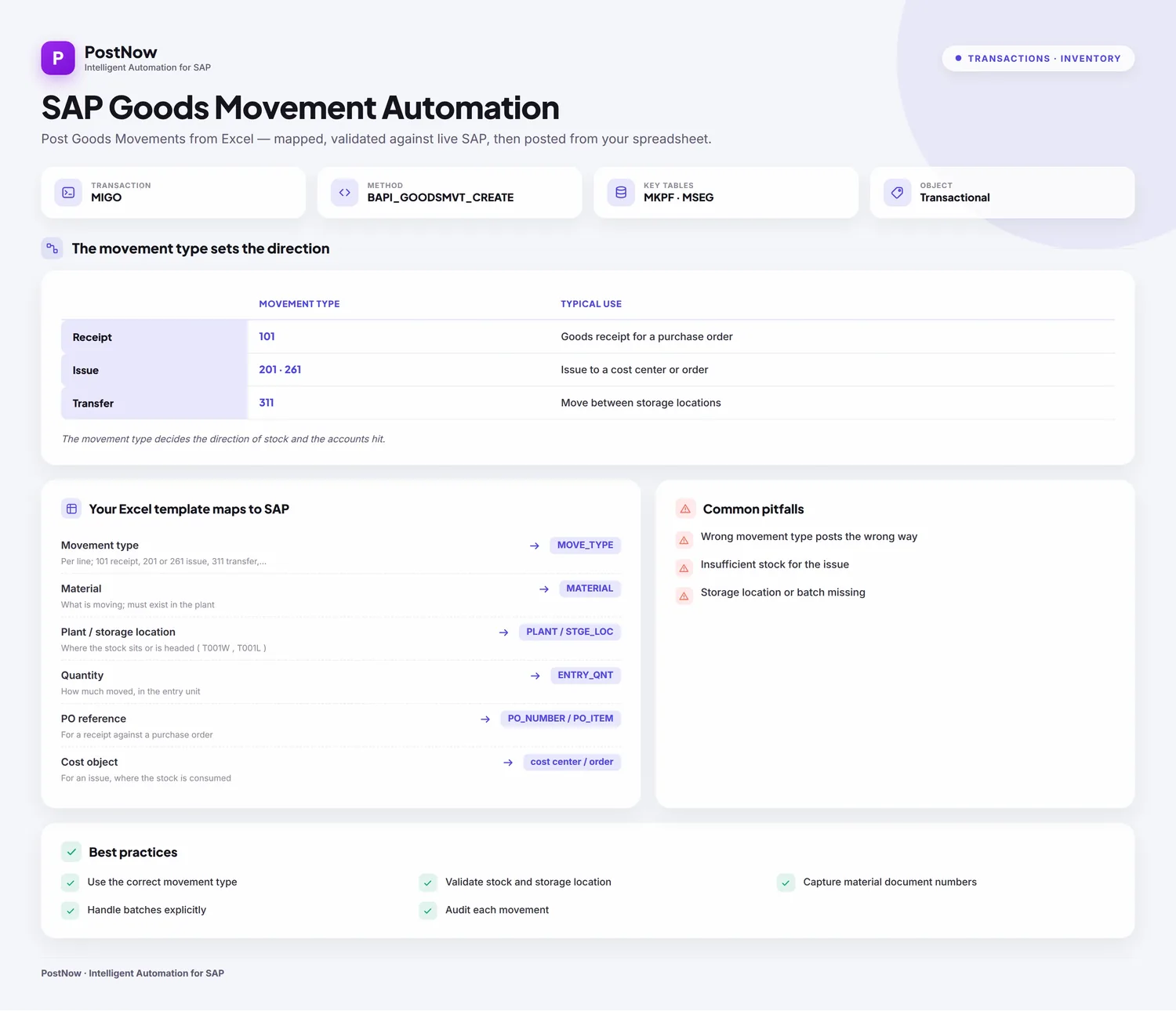Click the MOVEMENT TYPE column header

coord(299,304)
